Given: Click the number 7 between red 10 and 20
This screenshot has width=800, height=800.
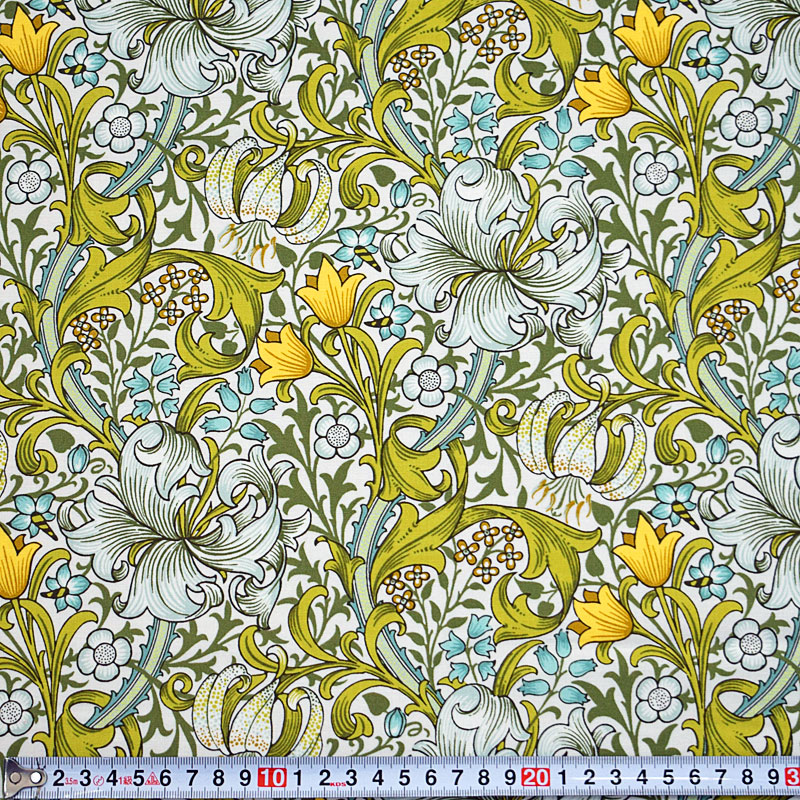Looking at the screenshot, I should [458, 777].
